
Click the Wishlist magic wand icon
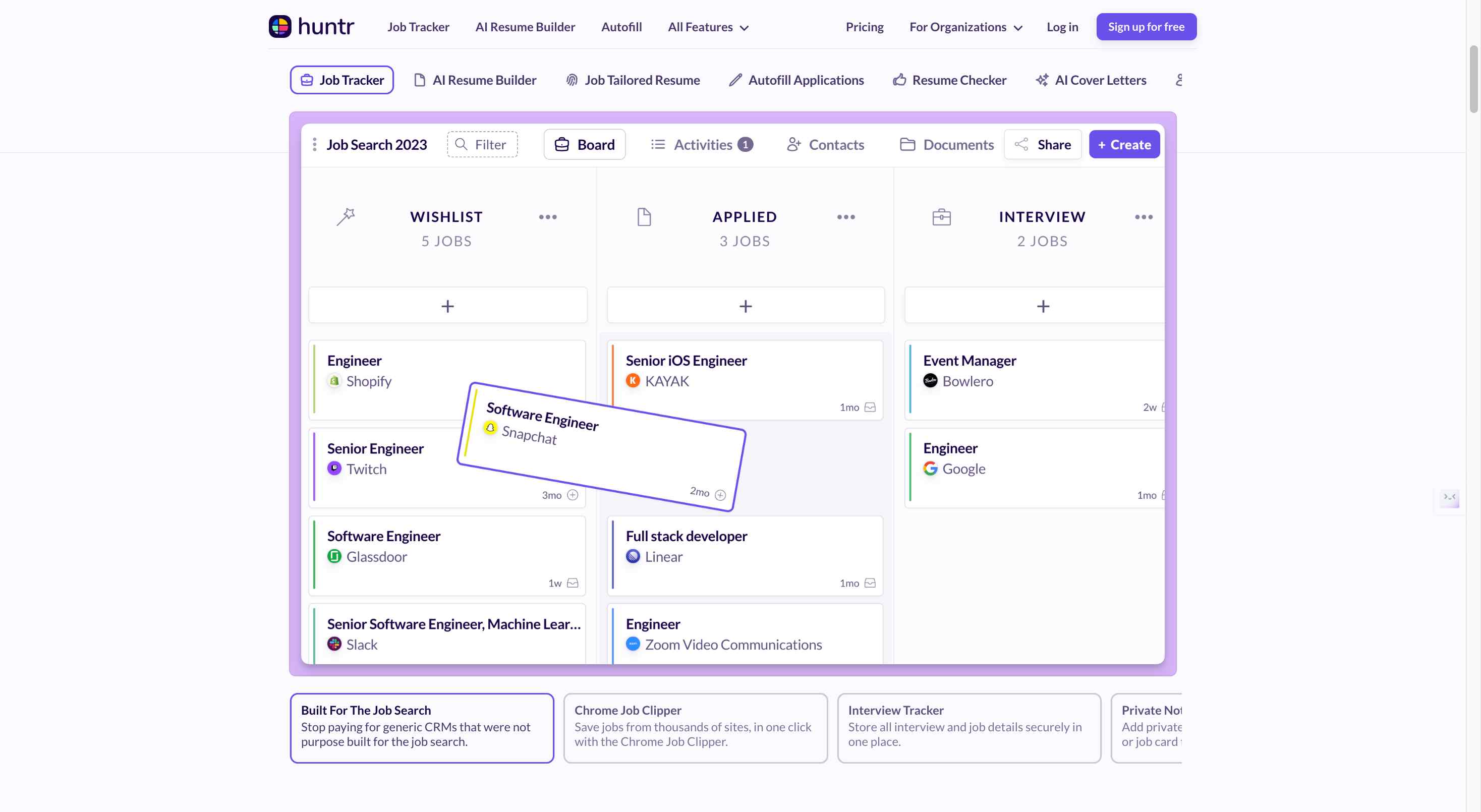point(346,217)
